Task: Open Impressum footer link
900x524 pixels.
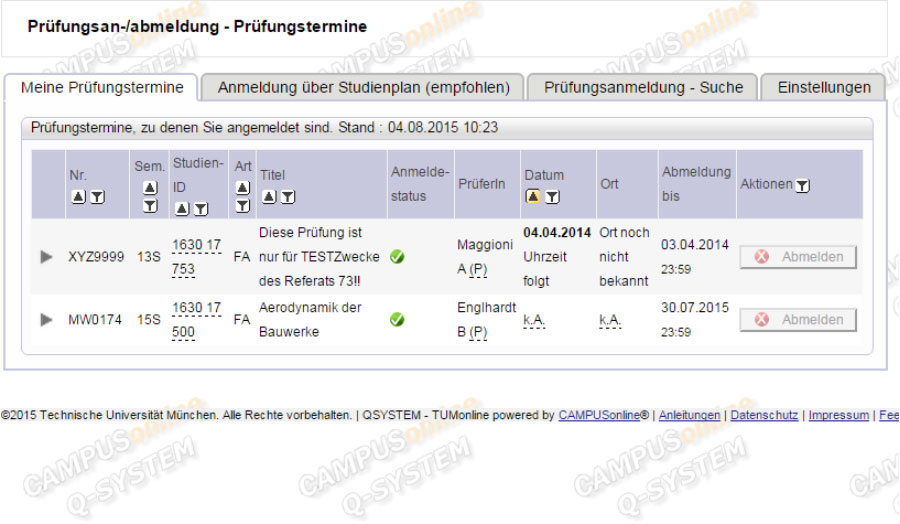Action: click(x=839, y=415)
